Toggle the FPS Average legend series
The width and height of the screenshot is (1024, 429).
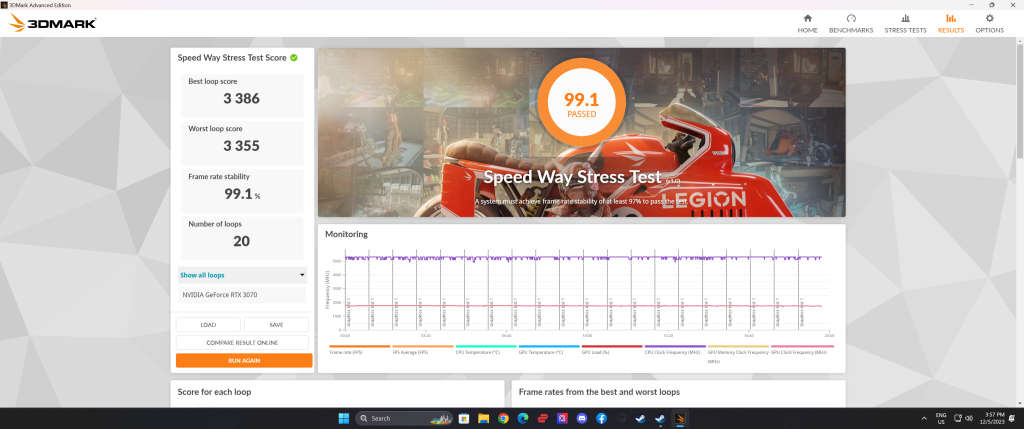(x=423, y=349)
